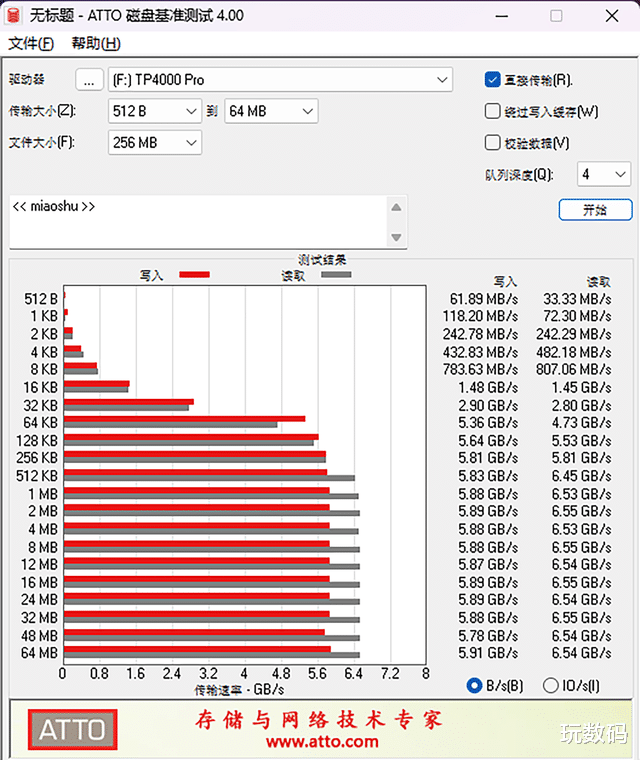Open the 文件(F) menu
This screenshot has width=640, height=760.
point(31,44)
